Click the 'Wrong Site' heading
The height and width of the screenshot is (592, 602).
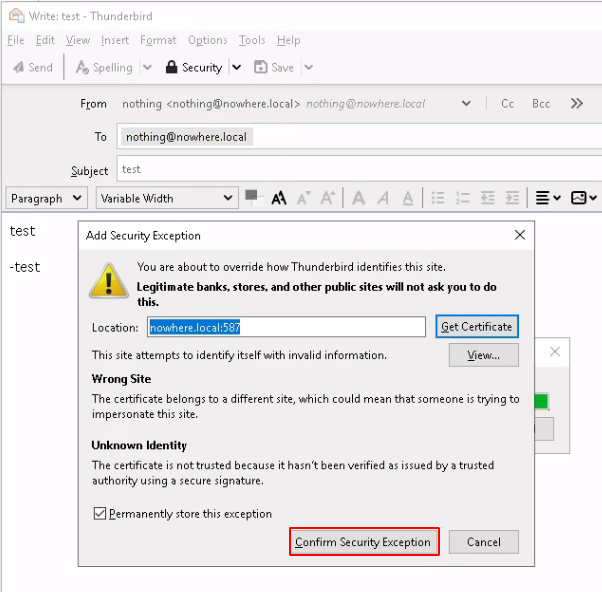[x=121, y=379]
